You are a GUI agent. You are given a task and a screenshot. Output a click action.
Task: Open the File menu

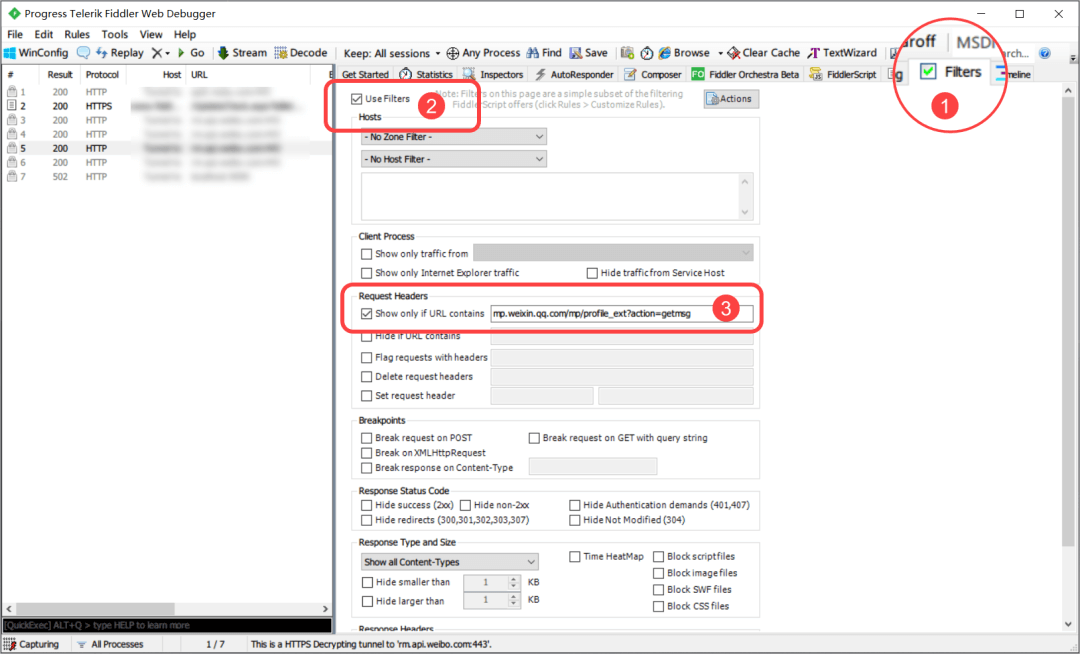pyautogui.click(x=14, y=34)
